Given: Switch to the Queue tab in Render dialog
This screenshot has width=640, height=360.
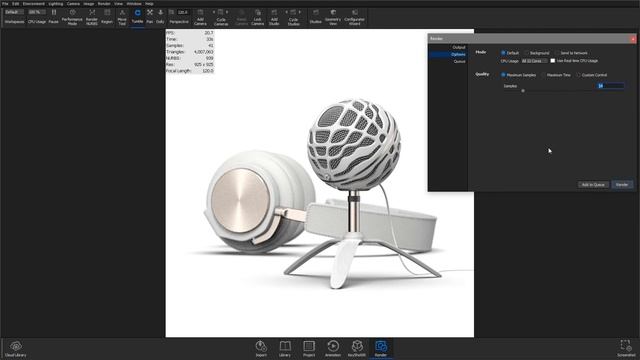Looking at the screenshot, I should point(447,61).
